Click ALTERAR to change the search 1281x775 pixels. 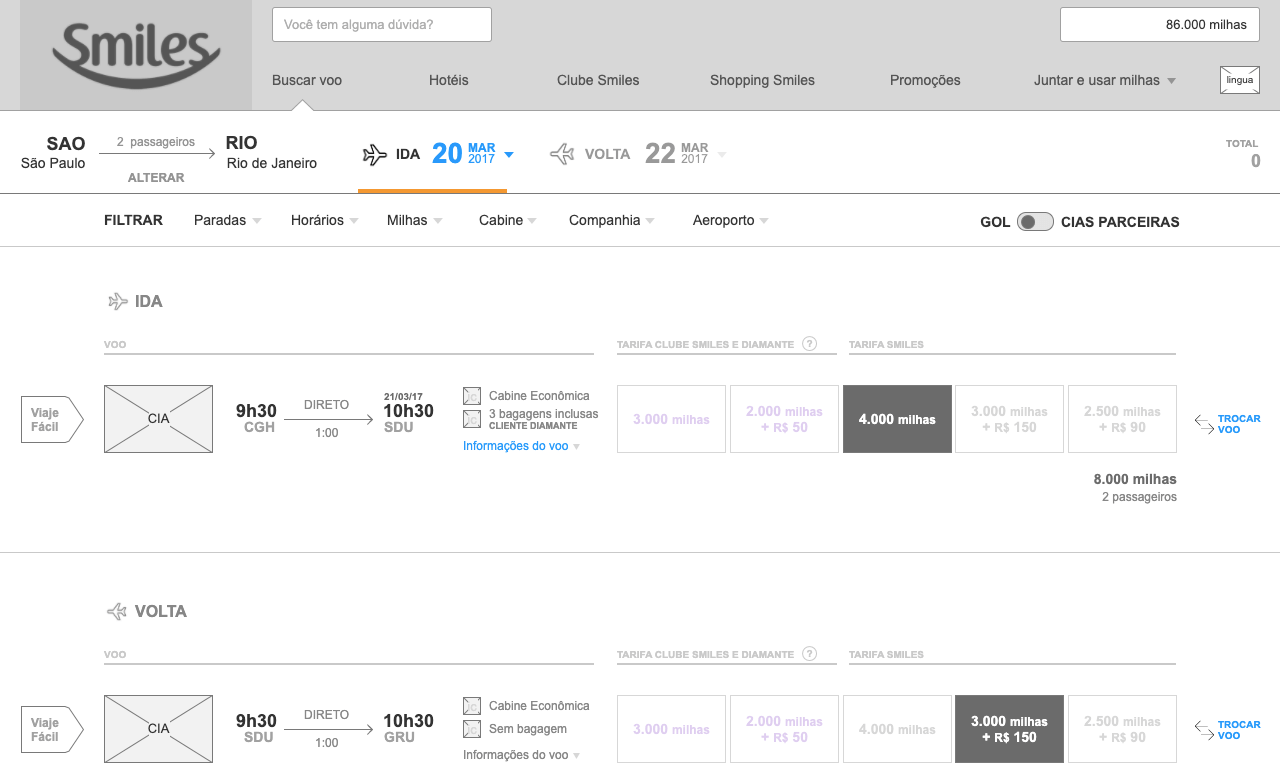pos(156,177)
